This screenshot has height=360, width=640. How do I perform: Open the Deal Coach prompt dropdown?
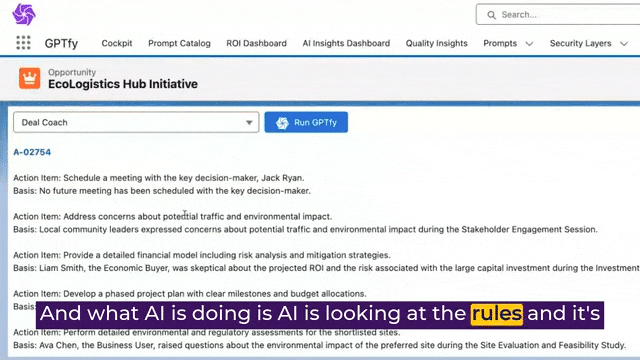[136, 122]
